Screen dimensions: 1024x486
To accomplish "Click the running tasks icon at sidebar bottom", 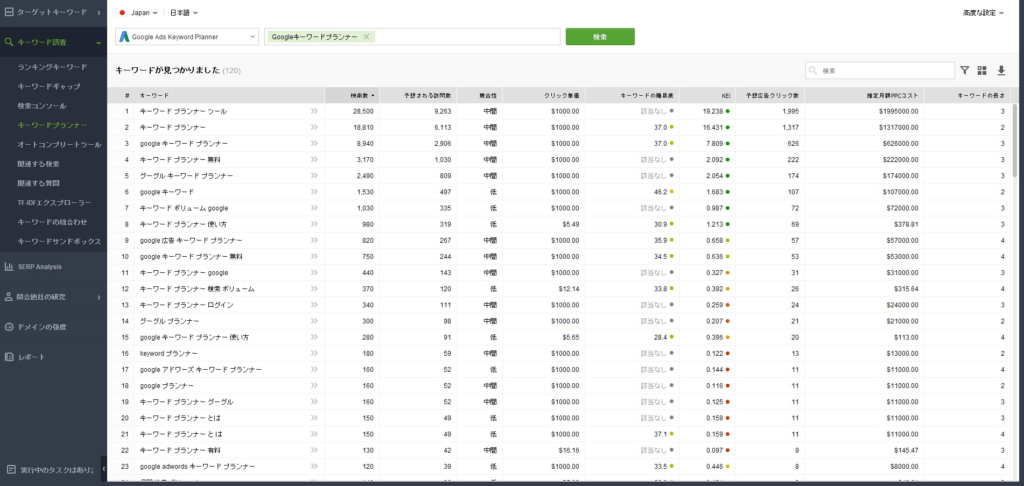I will 10,470.
